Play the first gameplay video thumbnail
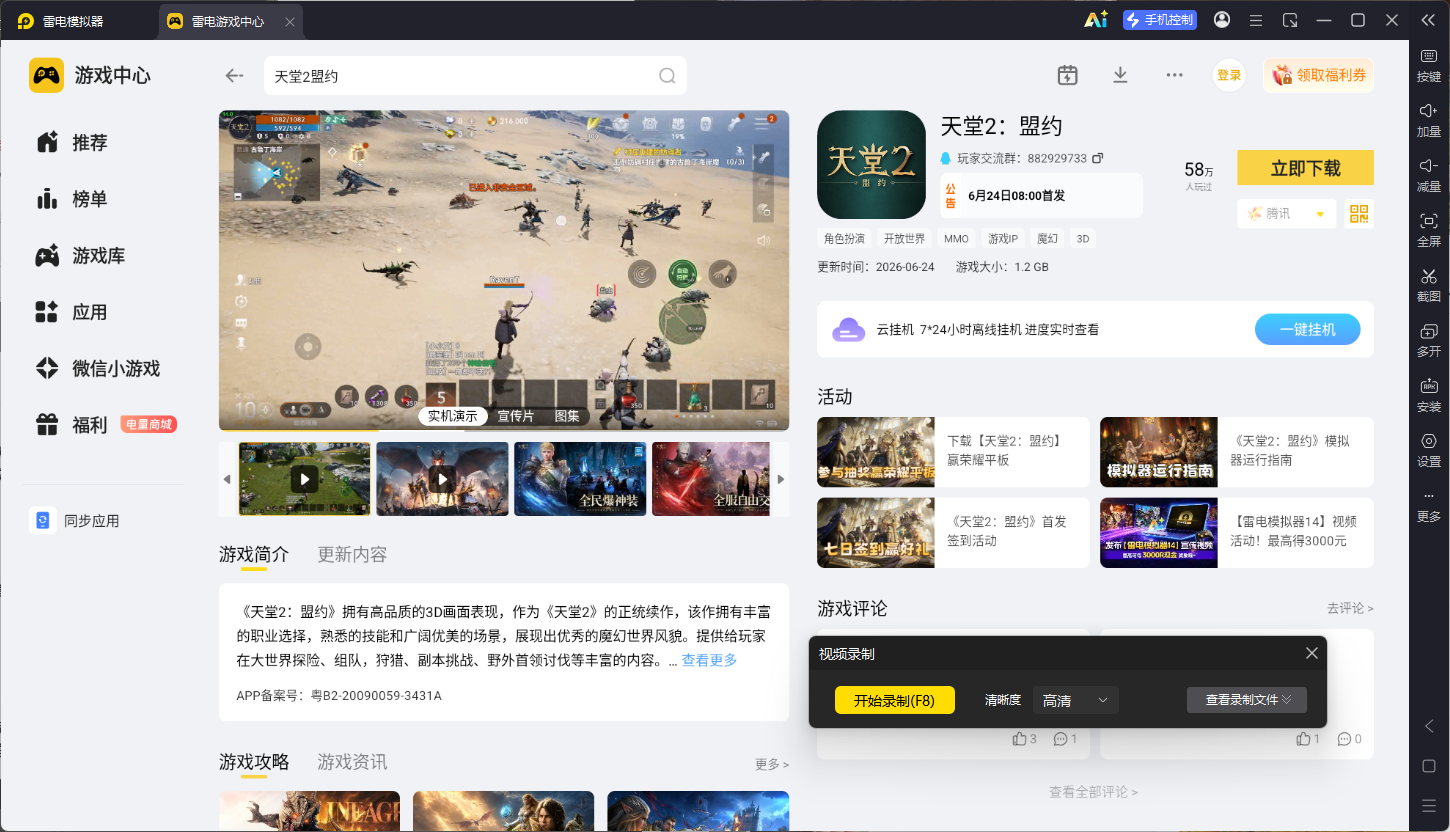Screen dimensions: 1450x832 (305, 479)
